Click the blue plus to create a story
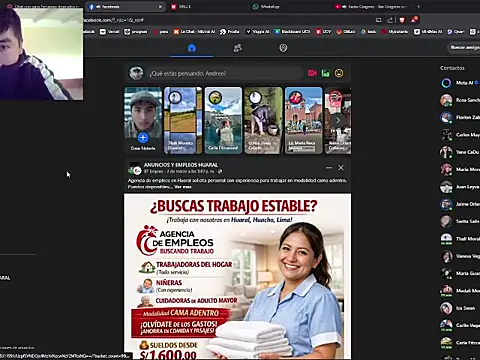Image resolution: width=480 pixels, height=360 pixels. pos(143,137)
